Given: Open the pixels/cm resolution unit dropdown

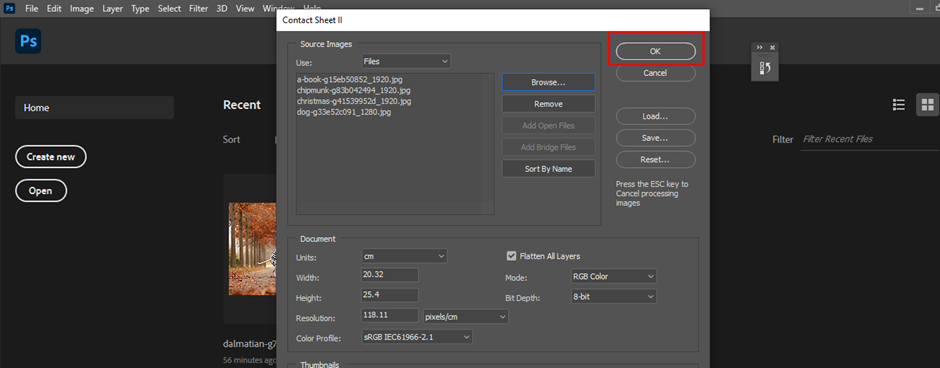Looking at the screenshot, I should click(466, 316).
